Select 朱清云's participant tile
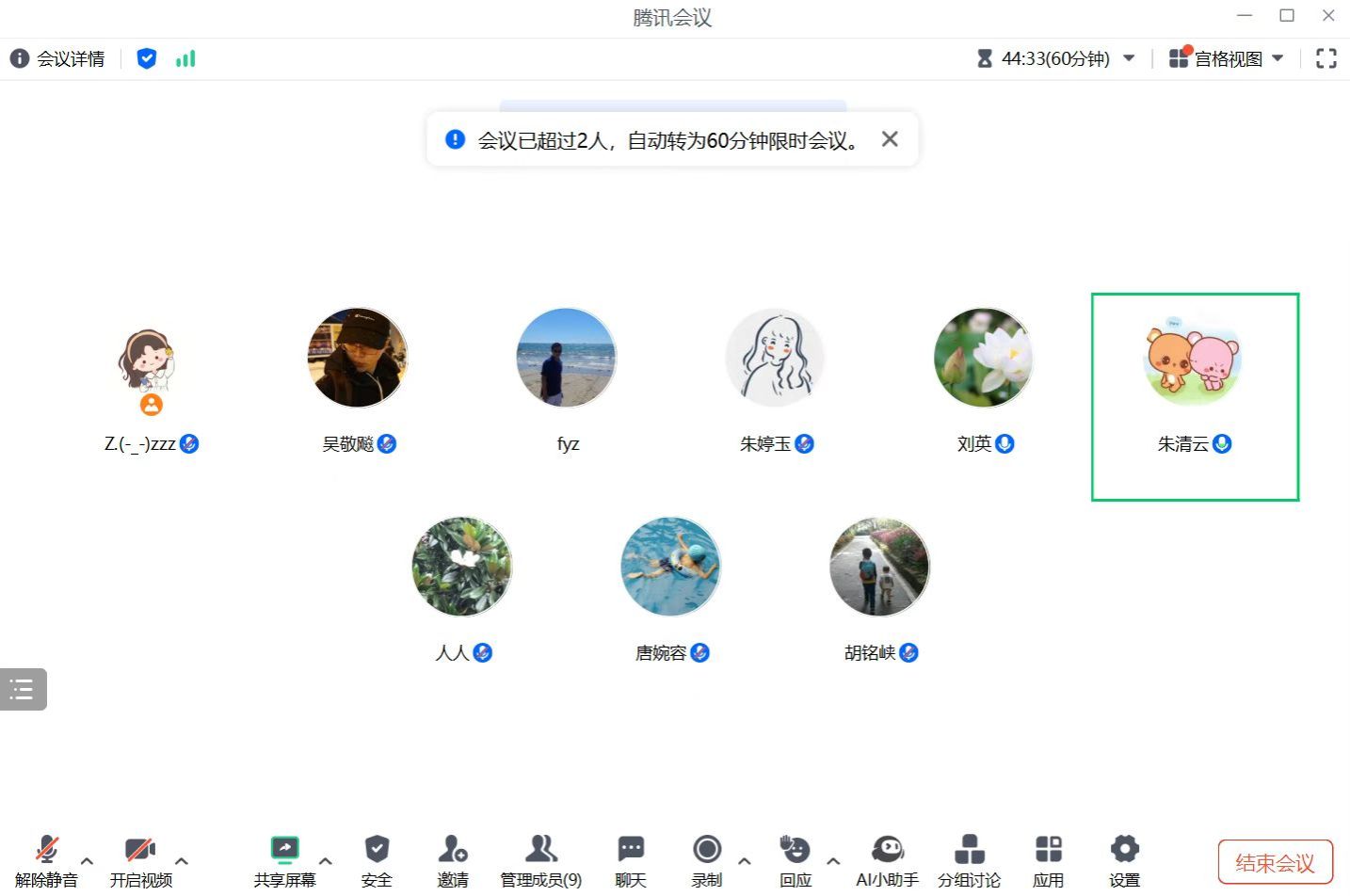 (1195, 396)
